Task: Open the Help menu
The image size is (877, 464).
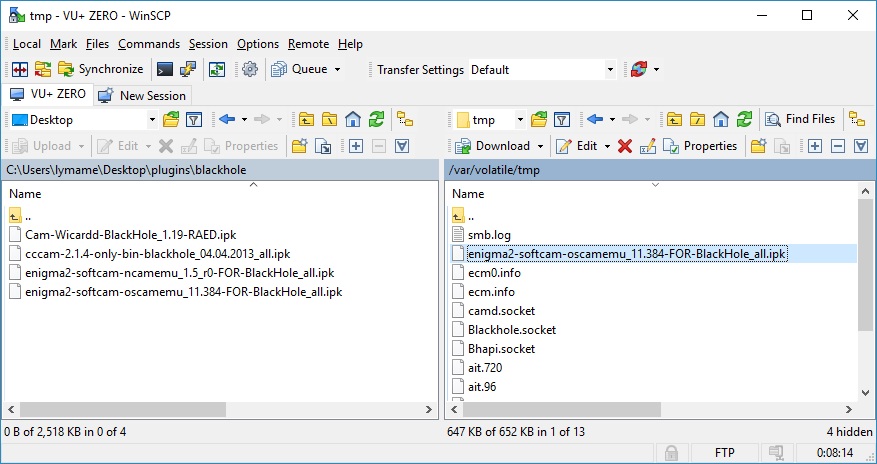Action: coord(350,44)
